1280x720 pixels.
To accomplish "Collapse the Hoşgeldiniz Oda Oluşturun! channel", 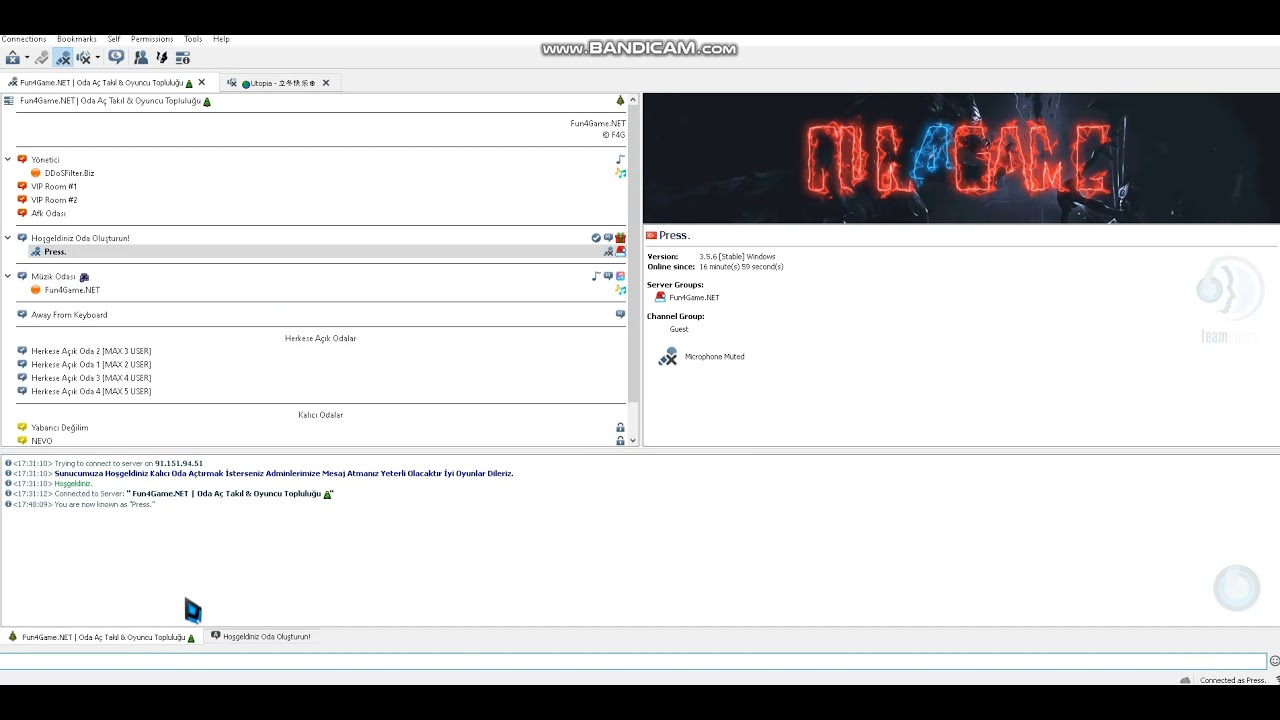I will [x=8, y=238].
